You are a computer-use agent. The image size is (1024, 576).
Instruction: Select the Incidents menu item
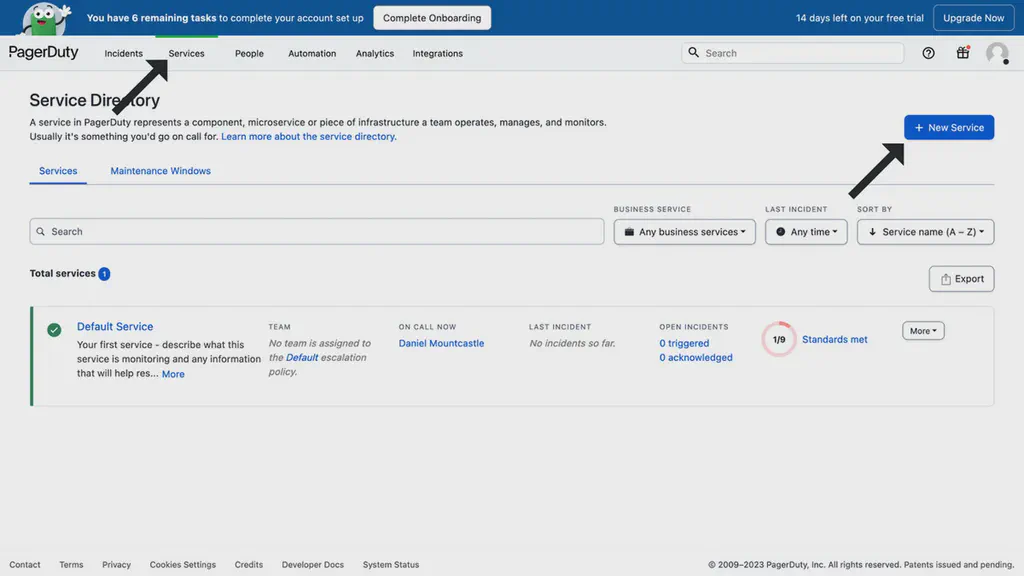(123, 53)
